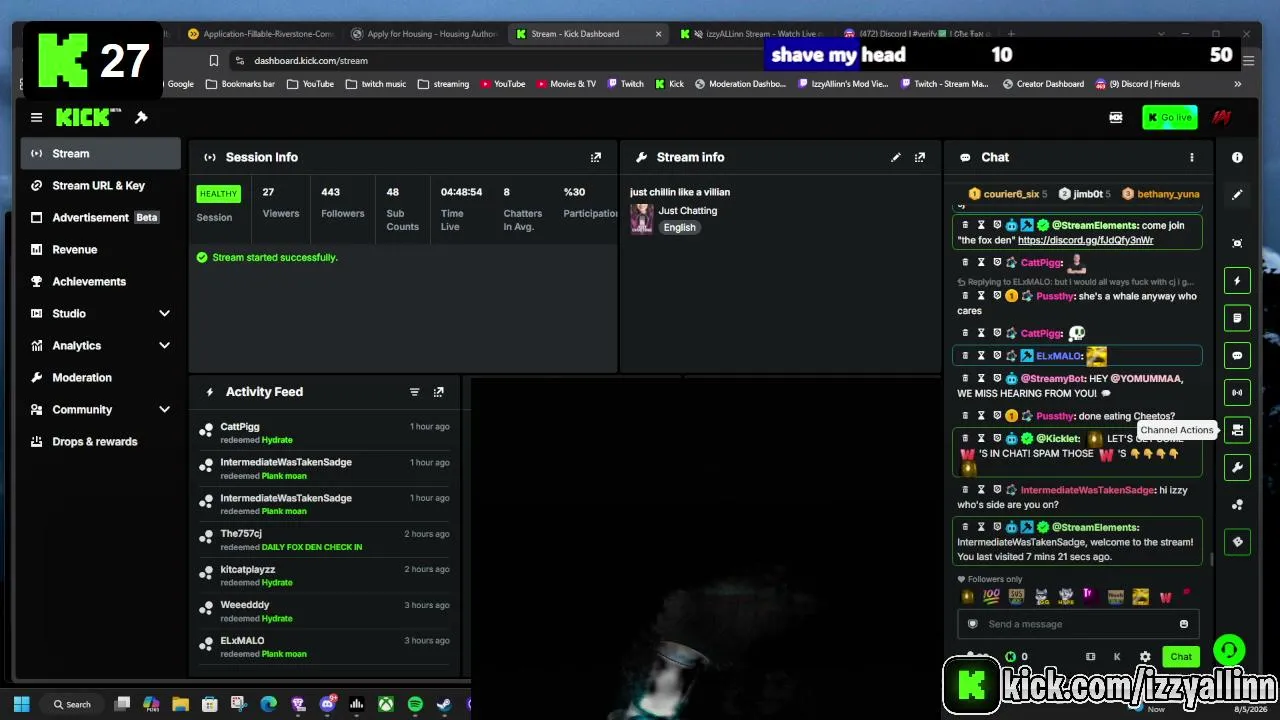Image resolution: width=1280 pixels, height=720 pixels.
Task: Click the info icon in the right sidebar
Action: click(x=1237, y=157)
